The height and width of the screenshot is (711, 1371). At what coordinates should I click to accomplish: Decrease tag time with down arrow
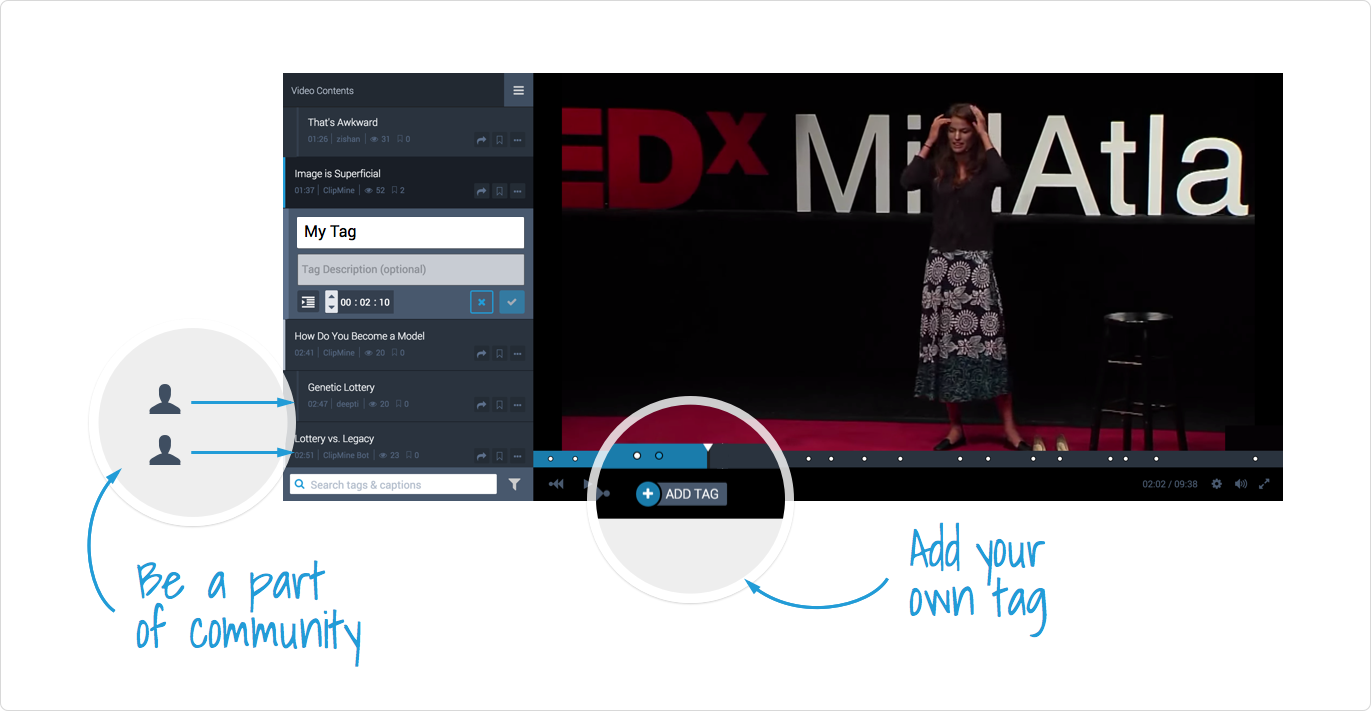click(x=332, y=307)
